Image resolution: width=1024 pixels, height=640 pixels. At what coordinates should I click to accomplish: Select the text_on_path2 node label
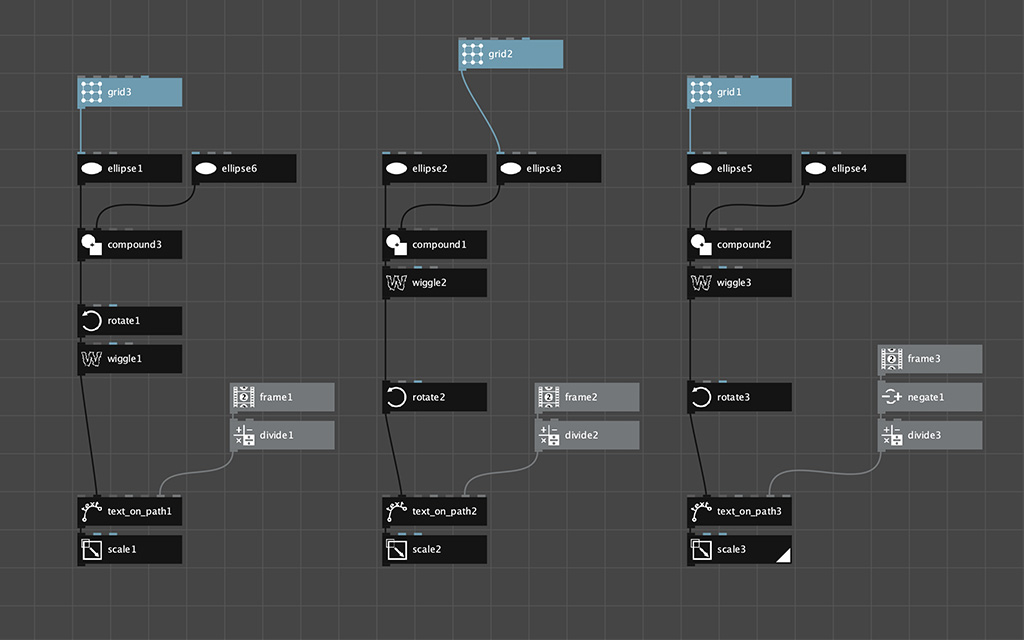444,511
